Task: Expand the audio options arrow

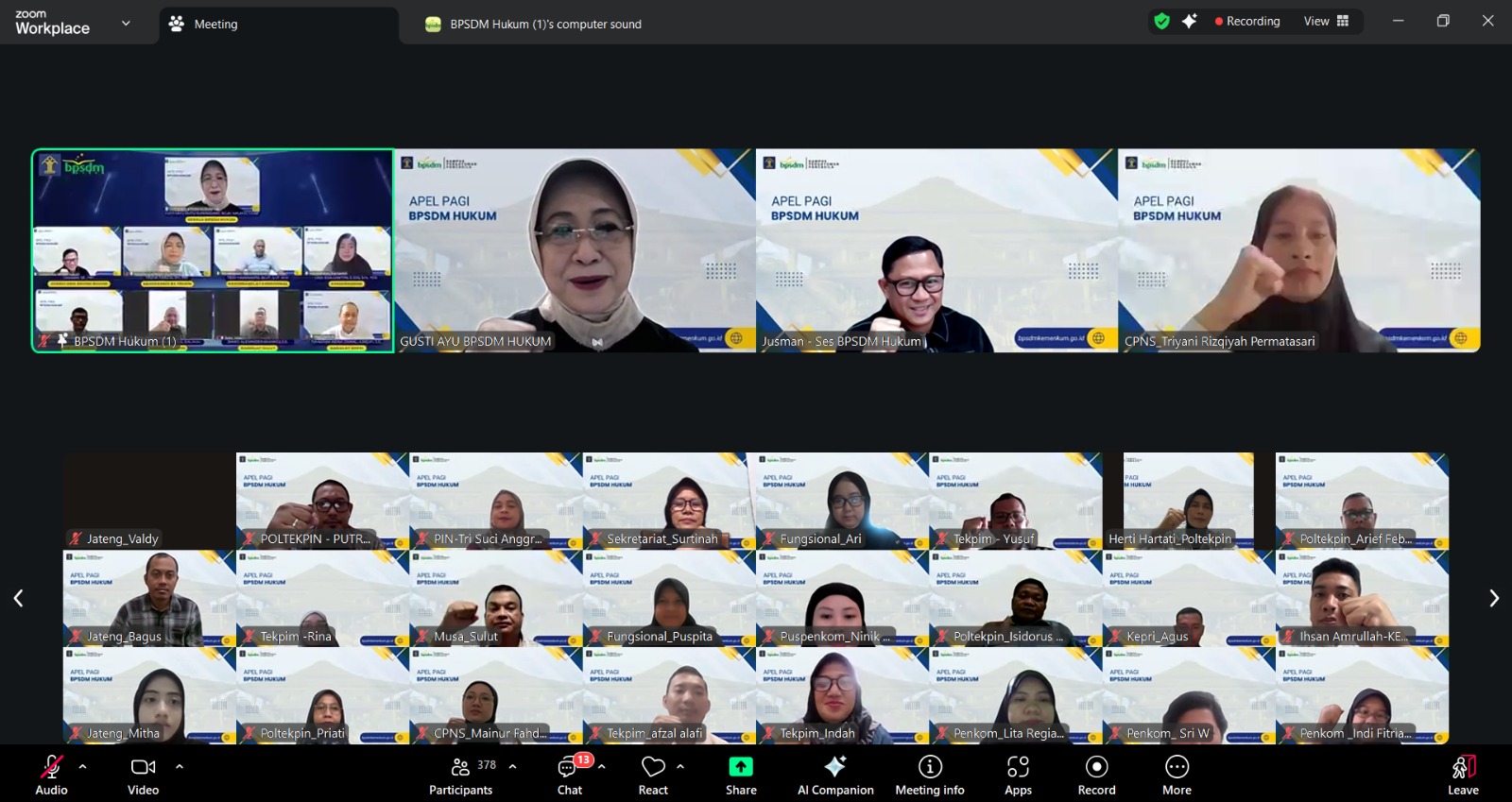Action: tap(83, 766)
